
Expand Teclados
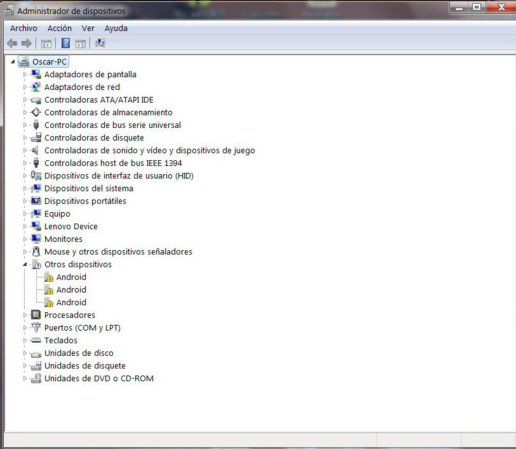click(25, 340)
